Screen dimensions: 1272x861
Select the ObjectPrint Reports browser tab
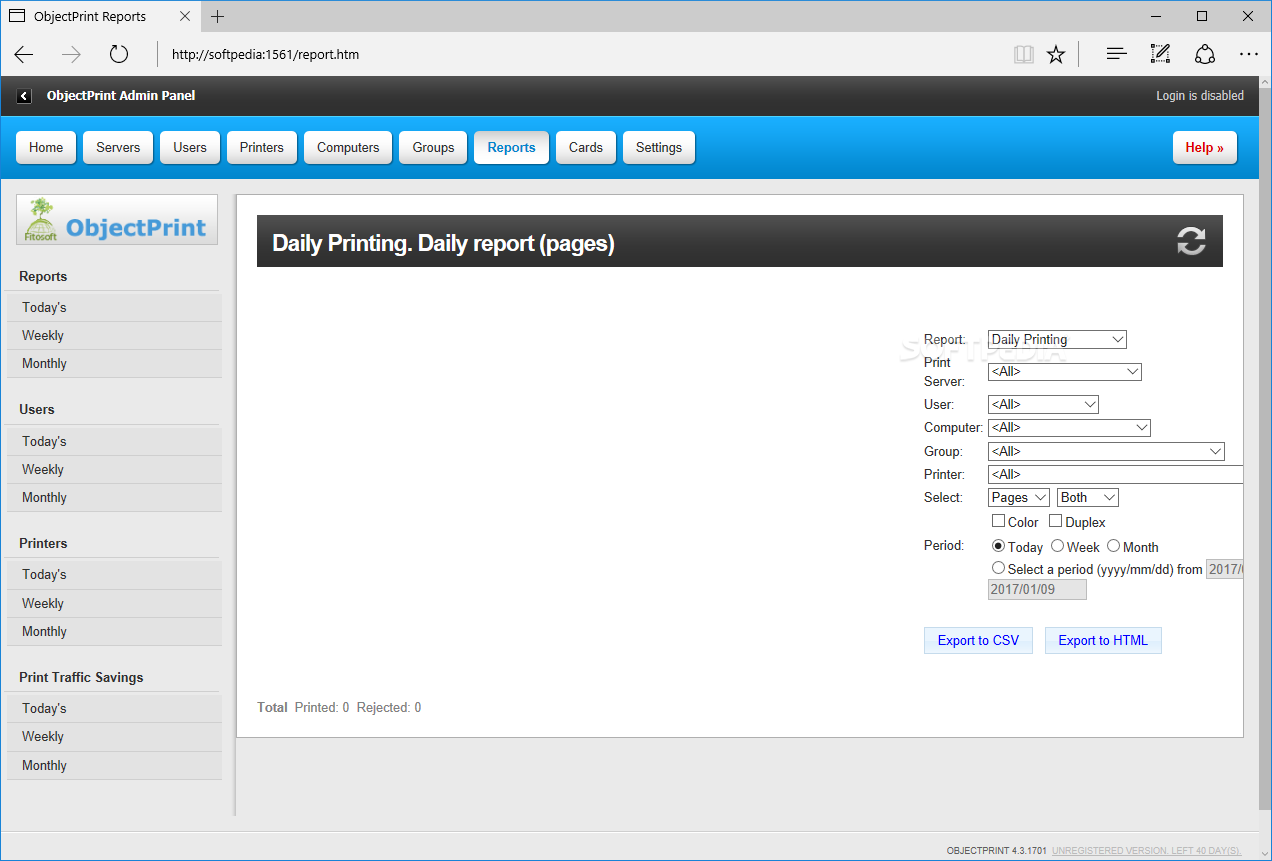pyautogui.click(x=100, y=16)
